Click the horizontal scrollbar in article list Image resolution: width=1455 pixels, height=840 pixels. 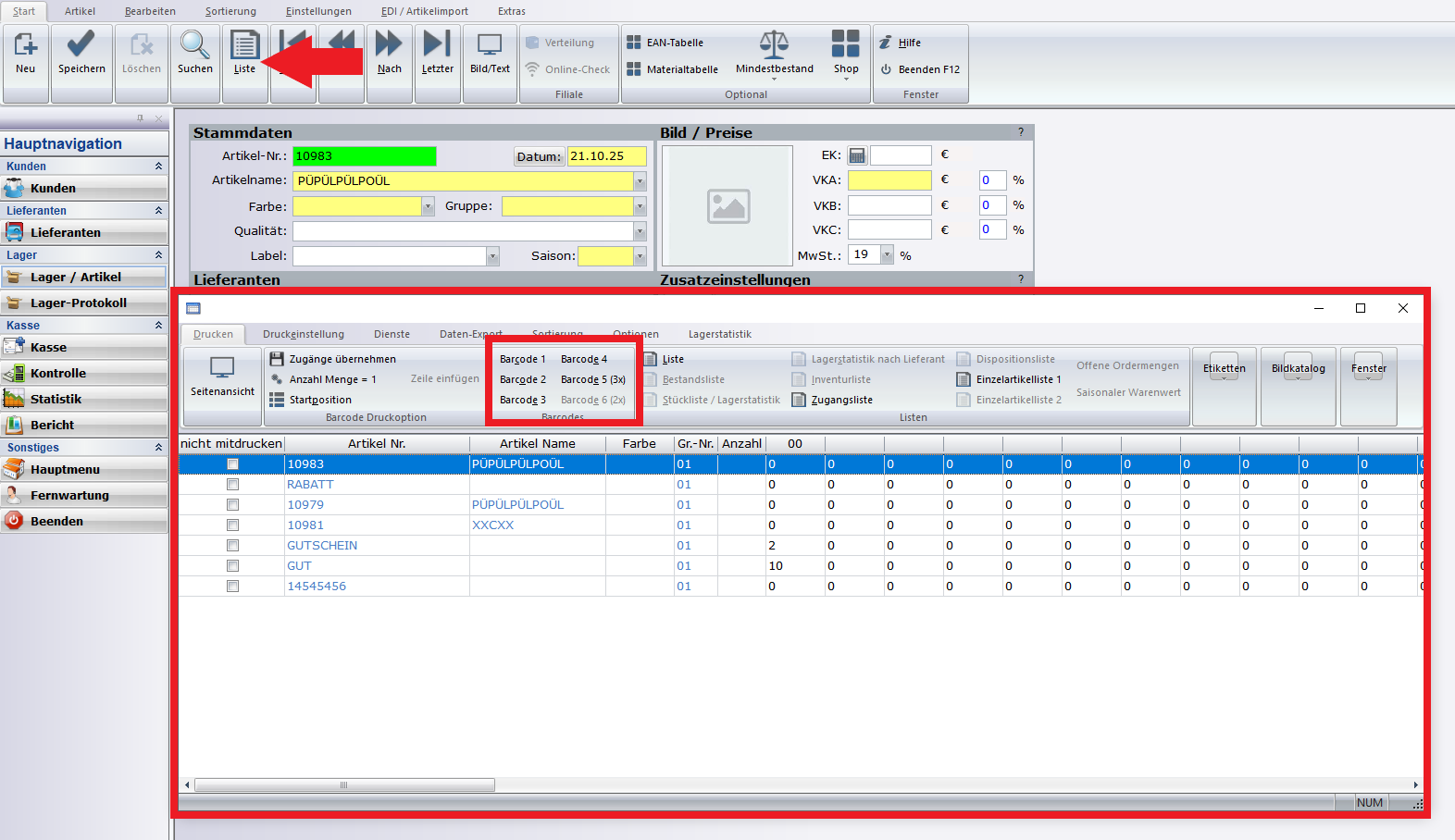[344, 784]
